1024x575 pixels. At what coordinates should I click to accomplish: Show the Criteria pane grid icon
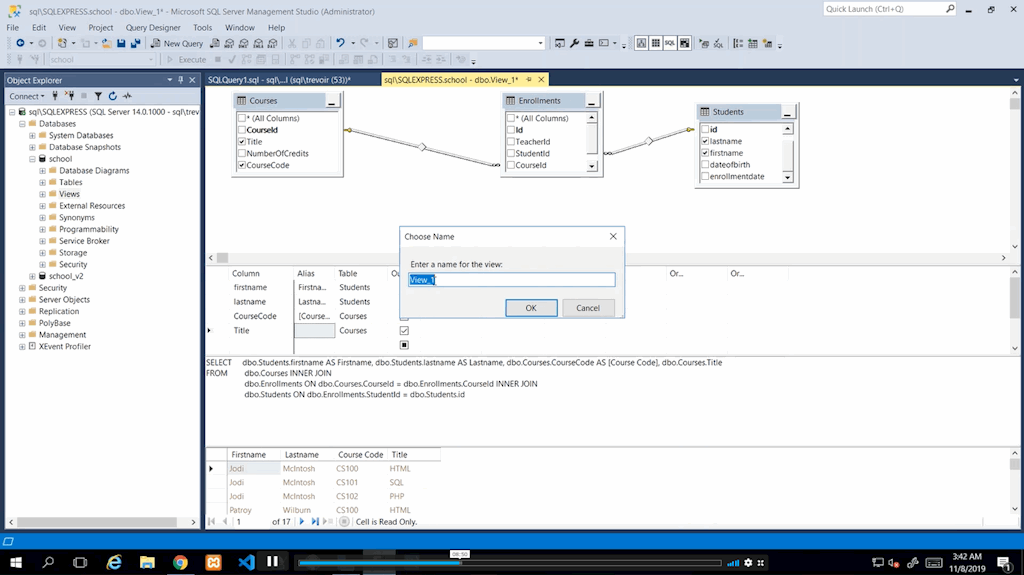pyautogui.click(x=656, y=43)
